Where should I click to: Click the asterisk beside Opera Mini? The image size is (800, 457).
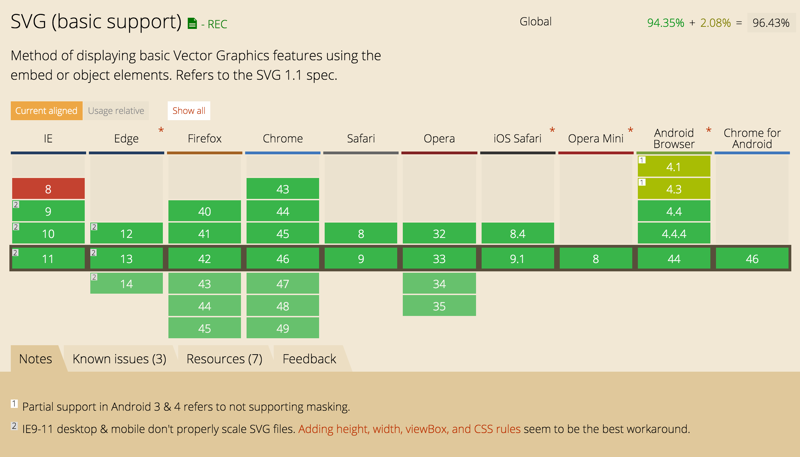tap(631, 130)
